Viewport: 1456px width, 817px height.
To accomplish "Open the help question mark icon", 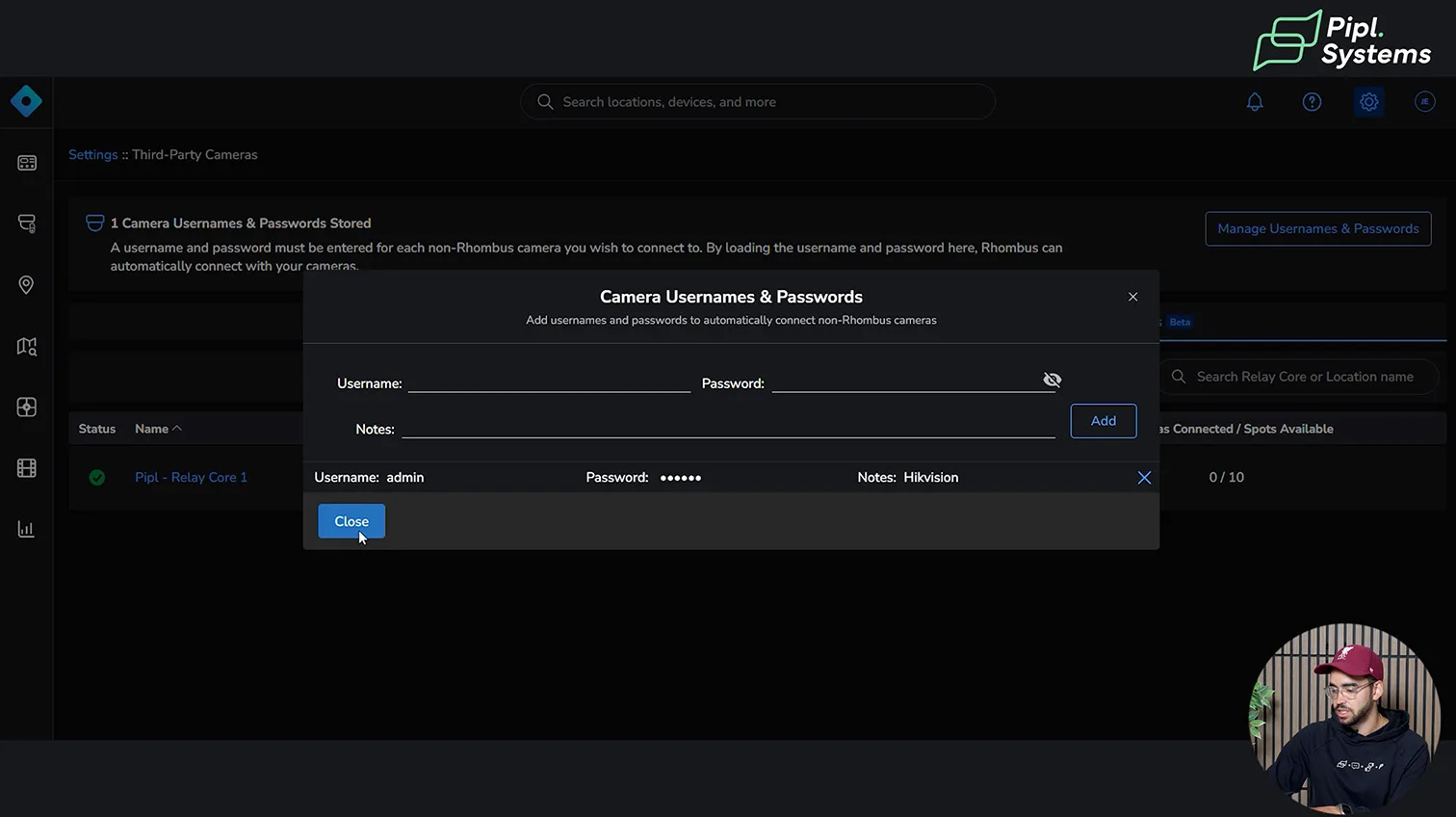I will click(1312, 102).
